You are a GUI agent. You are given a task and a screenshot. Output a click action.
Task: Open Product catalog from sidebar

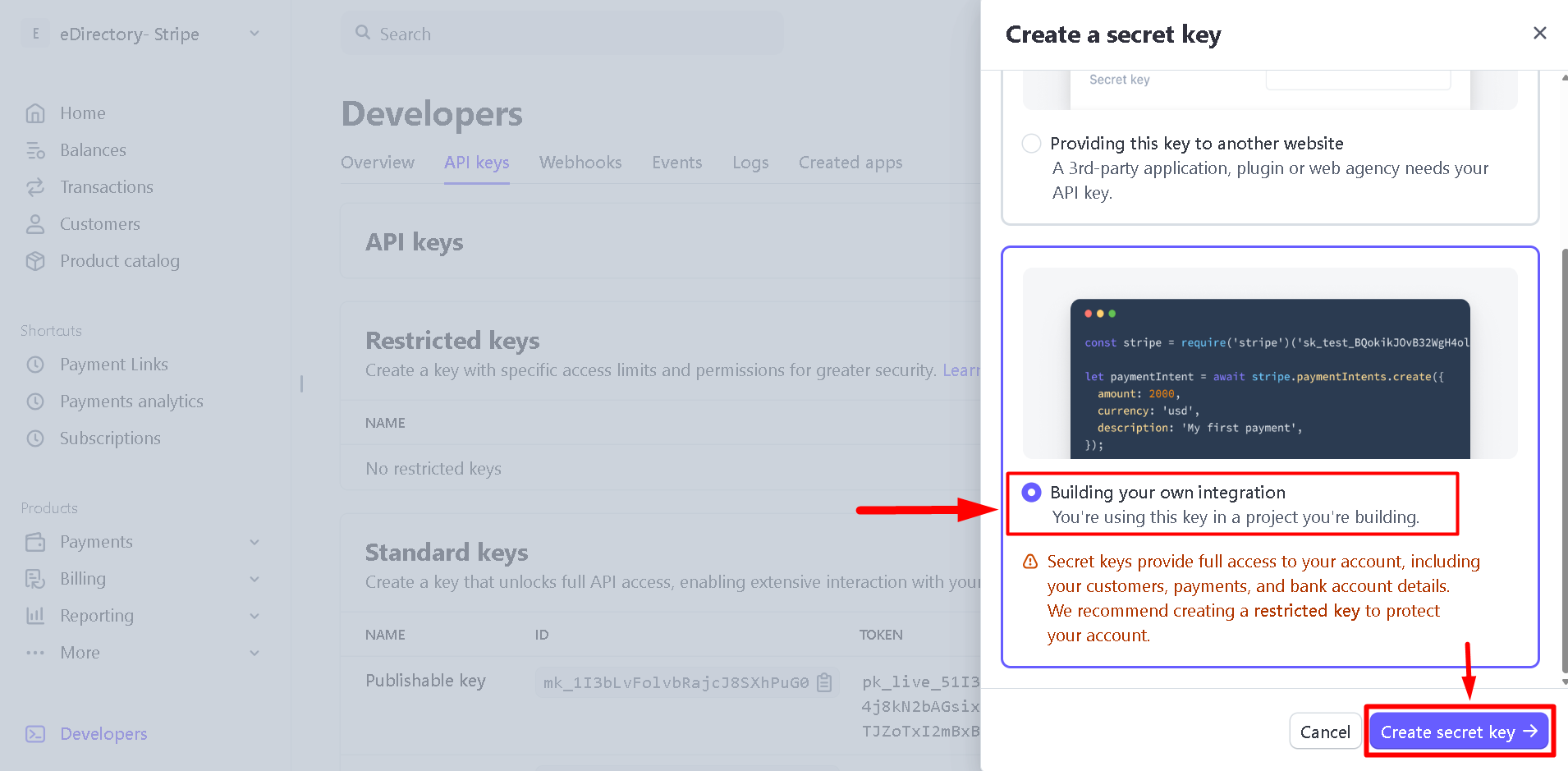(120, 261)
